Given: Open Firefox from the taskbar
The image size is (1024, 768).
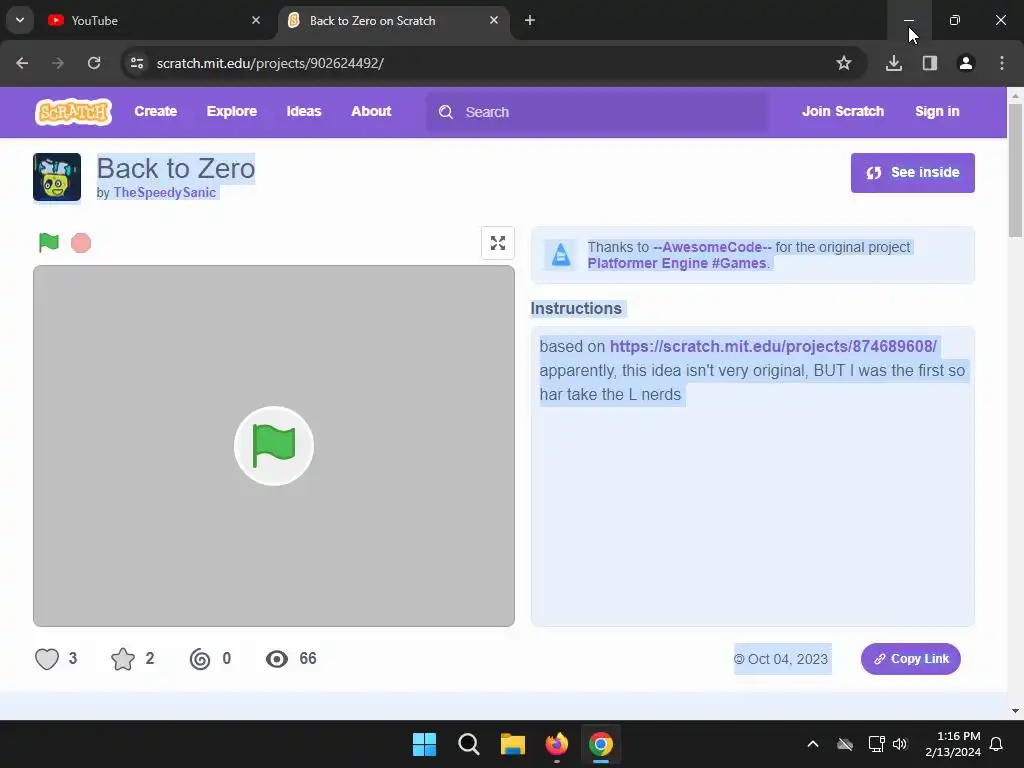Looking at the screenshot, I should tap(556, 744).
